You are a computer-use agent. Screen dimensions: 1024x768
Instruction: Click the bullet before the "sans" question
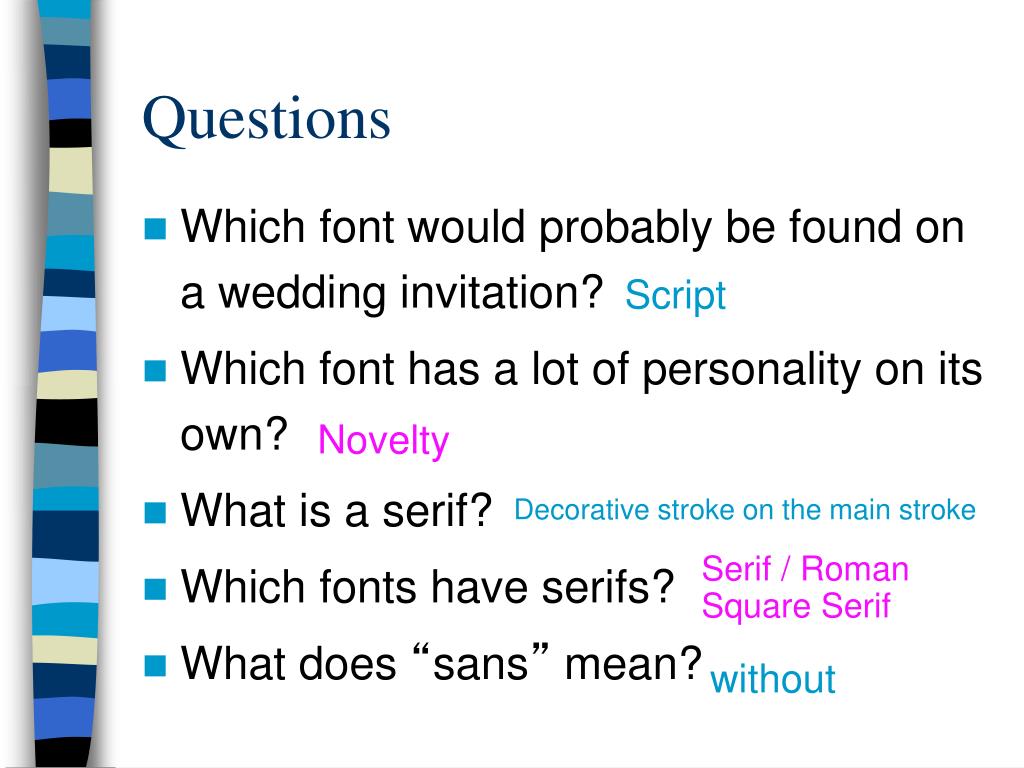155,665
